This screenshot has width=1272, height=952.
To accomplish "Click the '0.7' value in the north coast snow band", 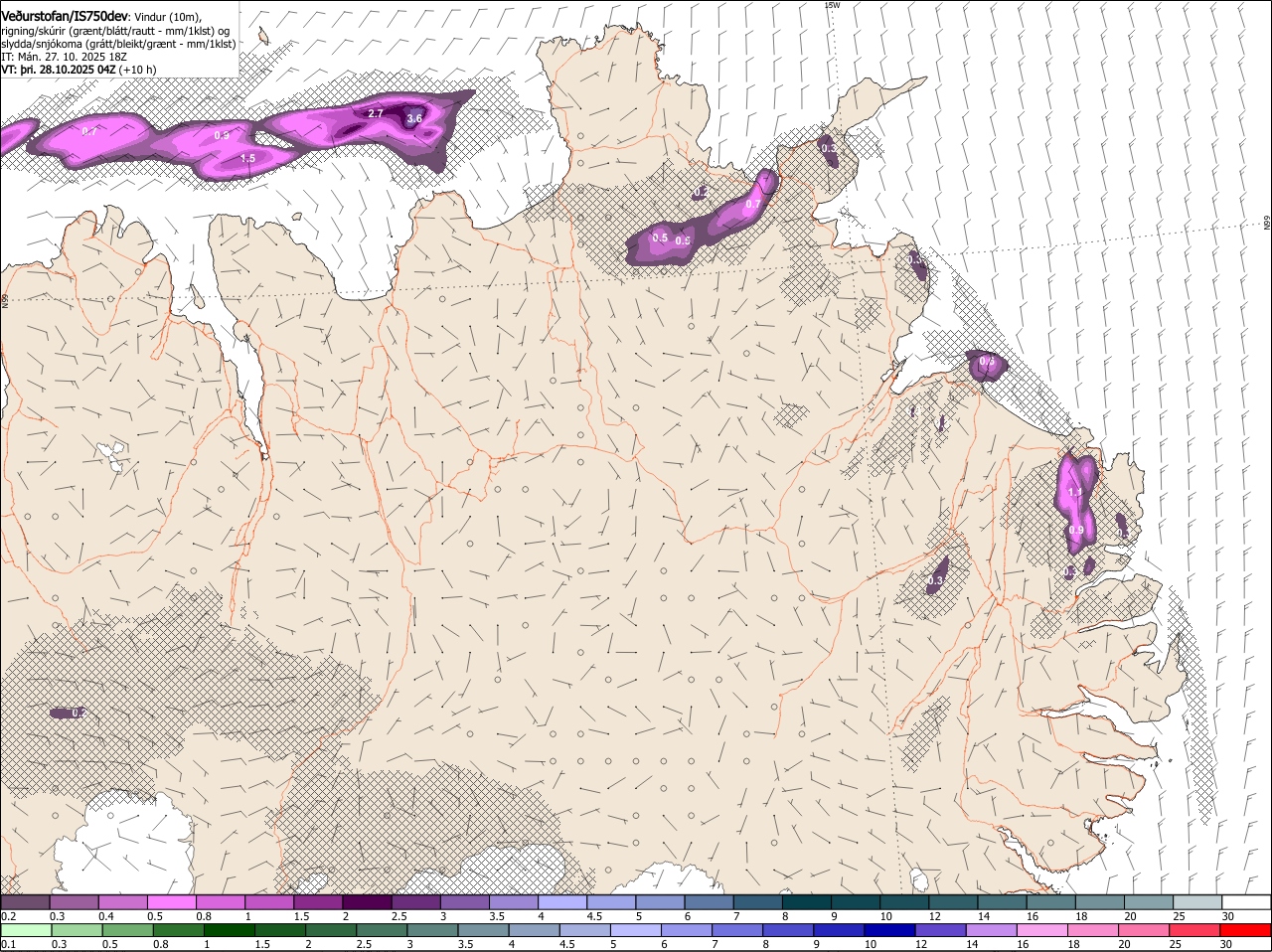I will 753,204.
